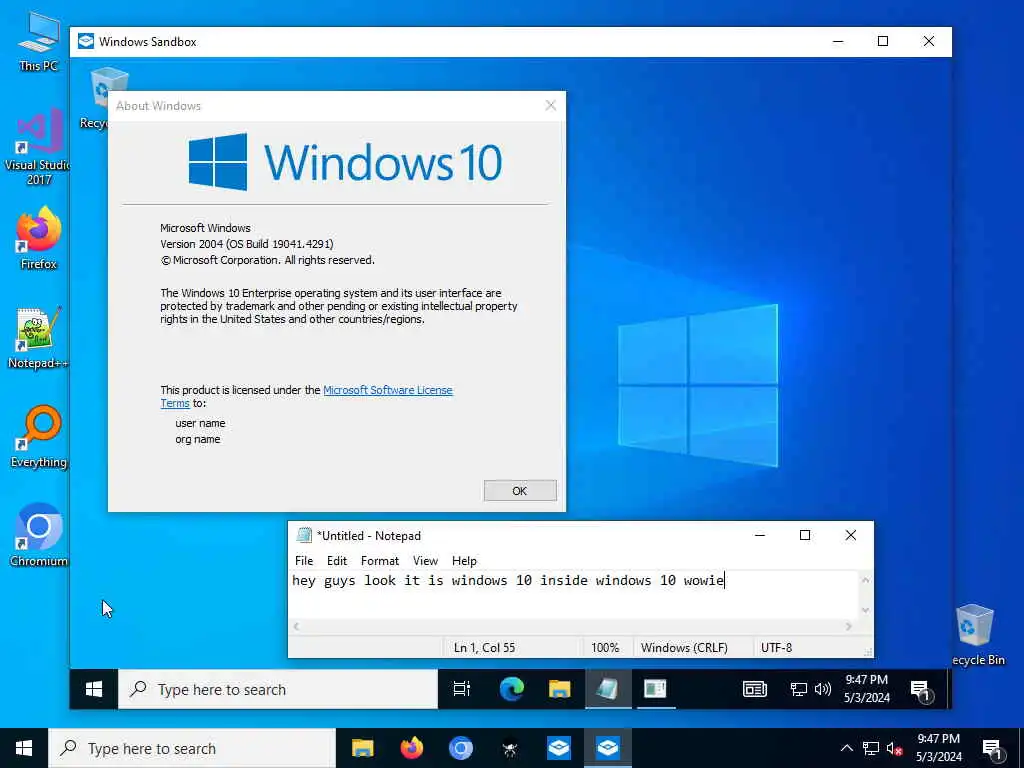Open the sandbox notification center

tap(920, 690)
